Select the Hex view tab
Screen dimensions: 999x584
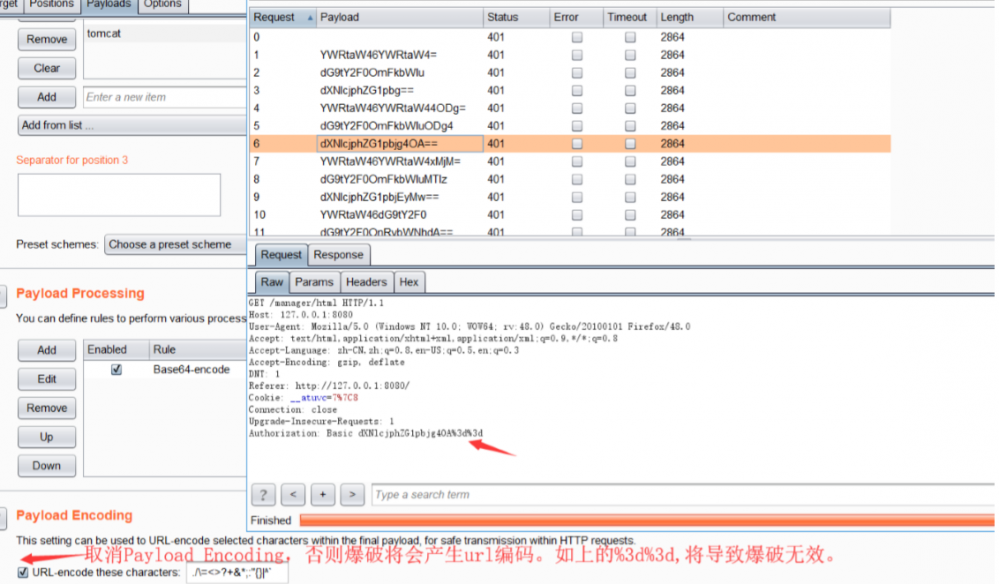(x=409, y=282)
